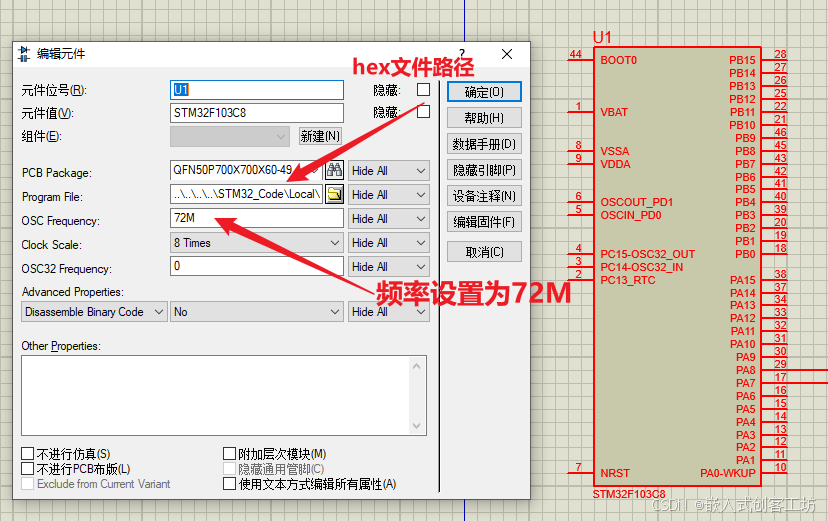Toggle the Hidden checkbox for part reference
828x521 pixels.
click(x=424, y=90)
